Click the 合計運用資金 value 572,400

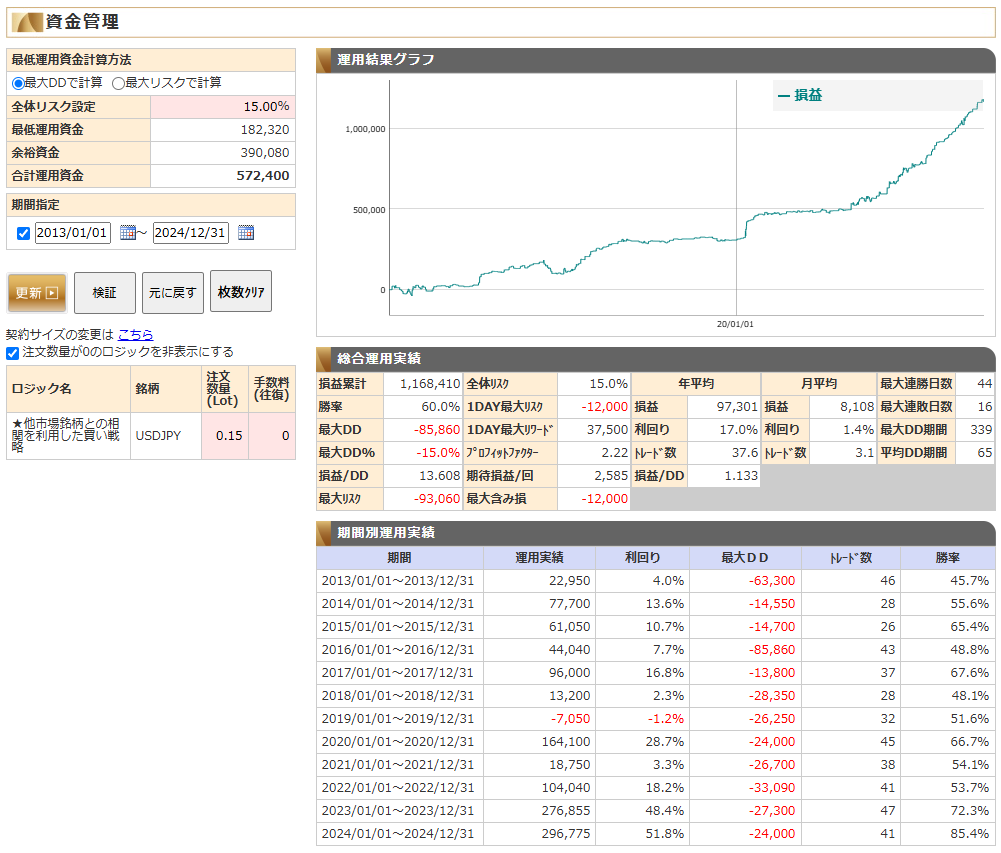[262, 176]
